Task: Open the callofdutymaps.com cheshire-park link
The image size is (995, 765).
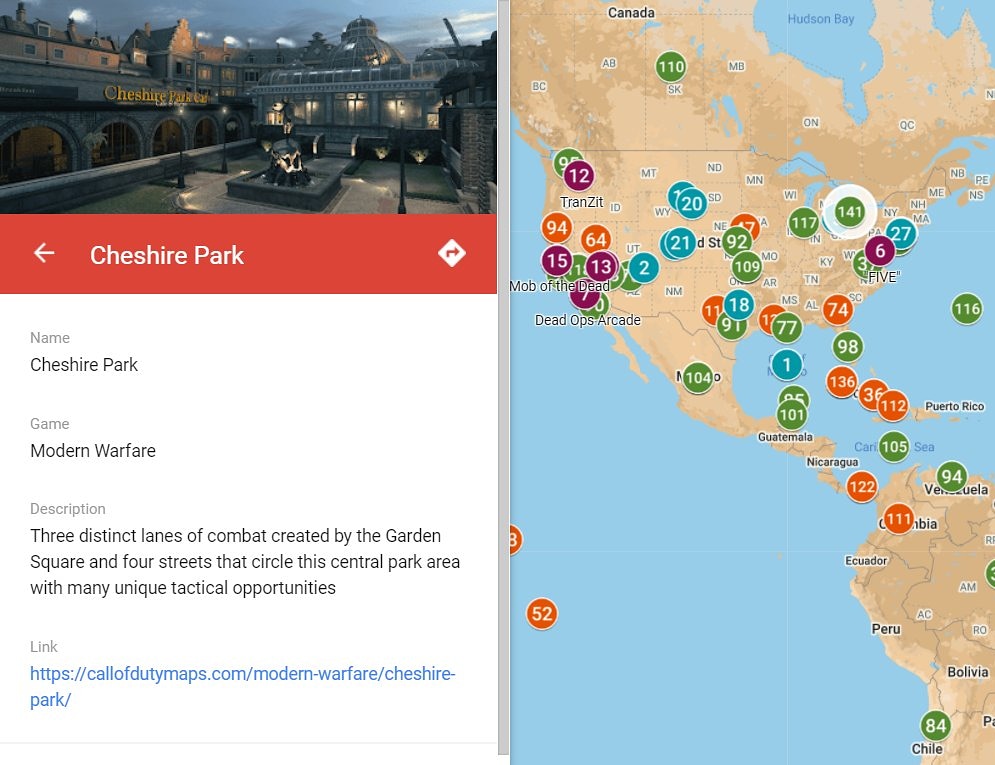Action: point(242,686)
